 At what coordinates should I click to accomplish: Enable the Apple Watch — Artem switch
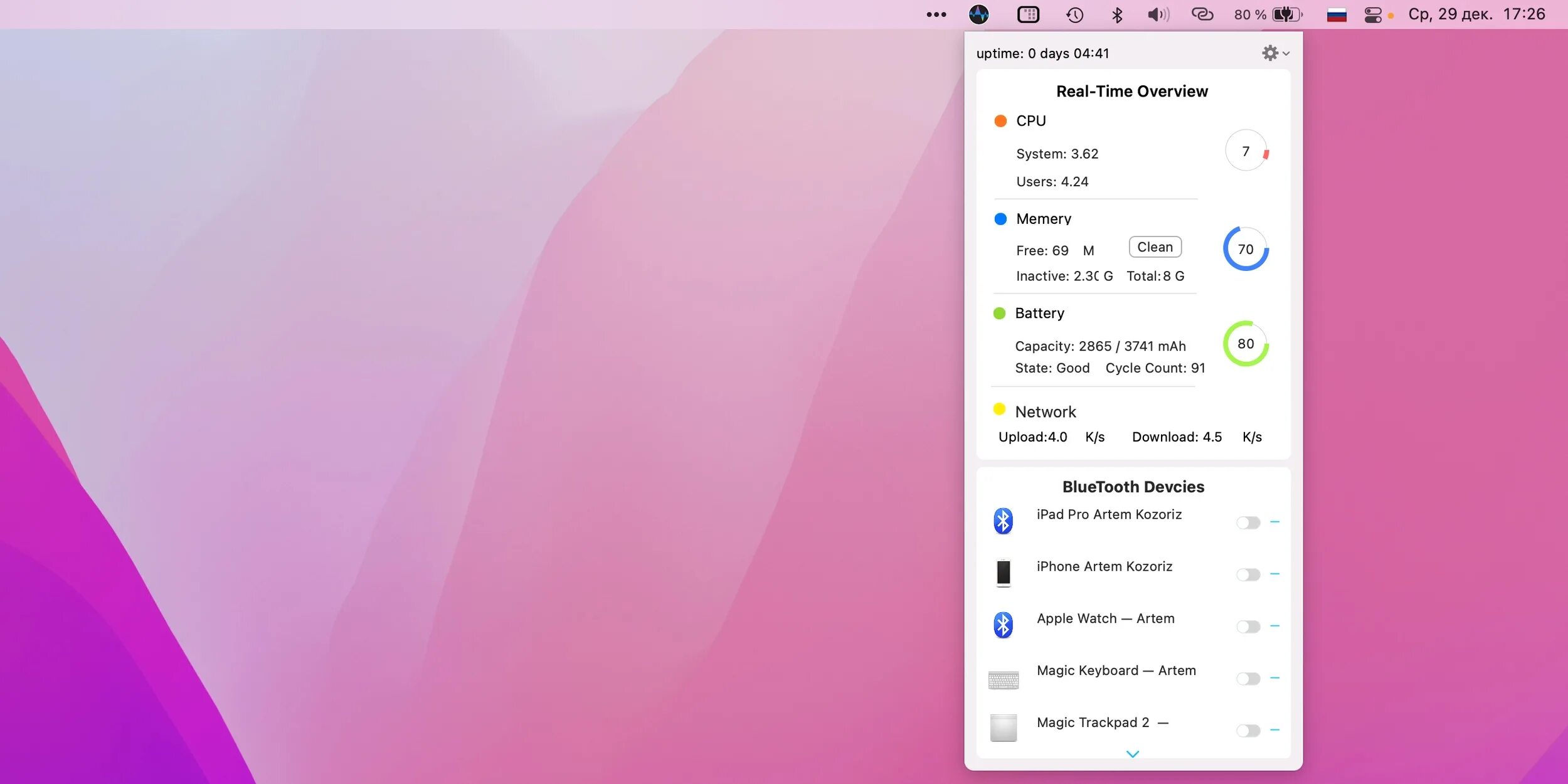coord(1248,627)
